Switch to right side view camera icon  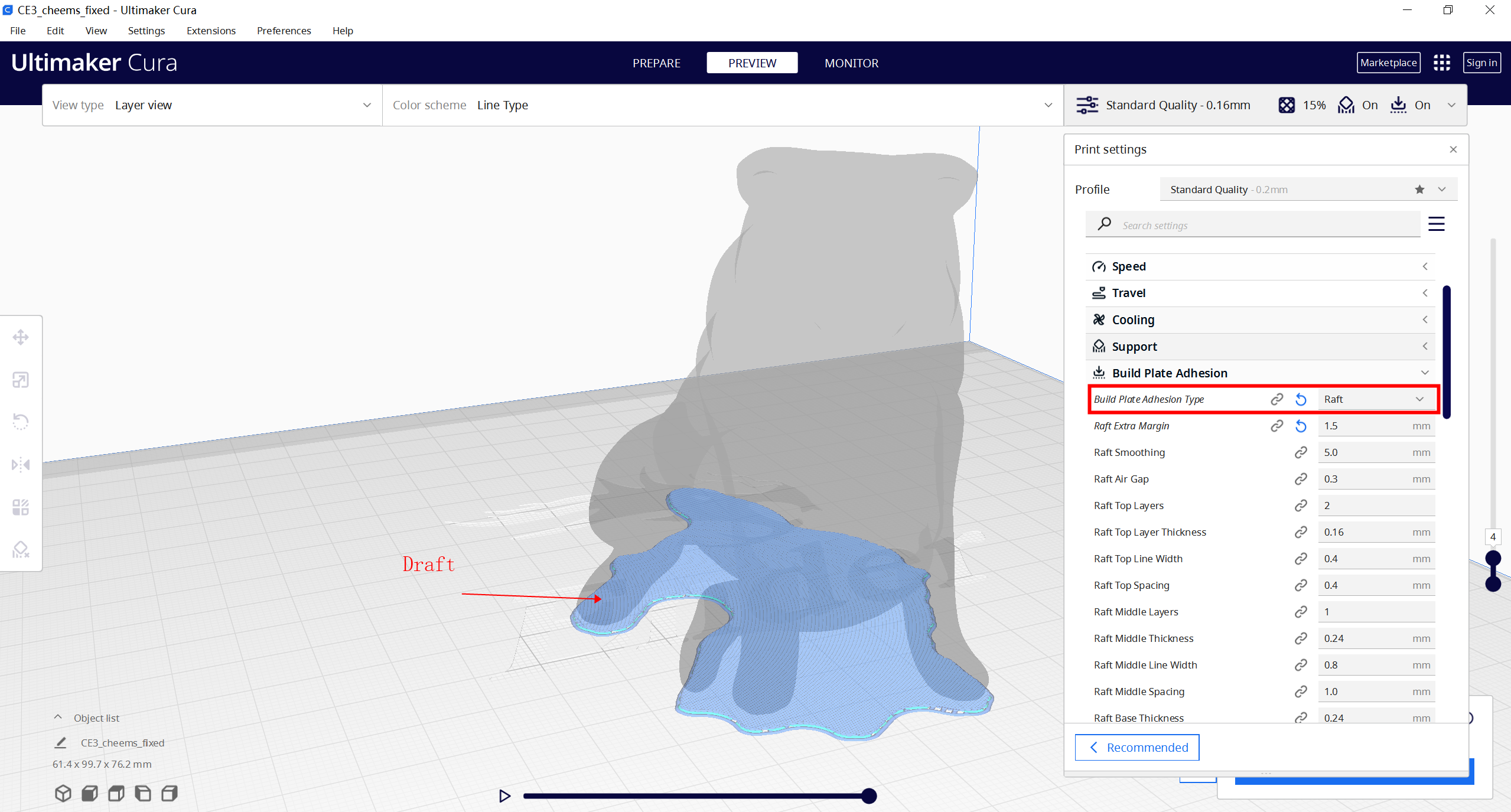point(170,793)
